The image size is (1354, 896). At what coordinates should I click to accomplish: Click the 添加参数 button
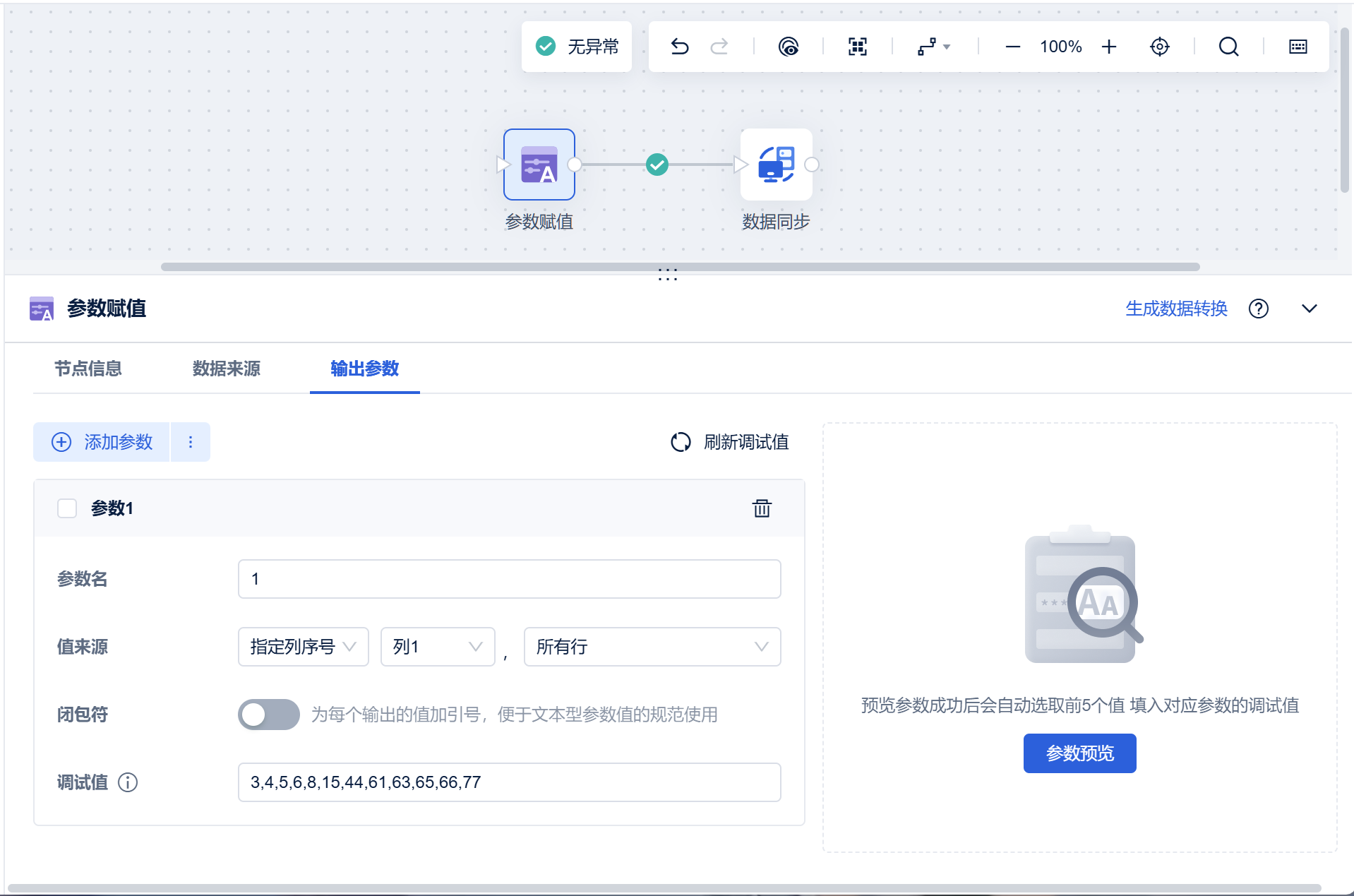tap(102, 442)
